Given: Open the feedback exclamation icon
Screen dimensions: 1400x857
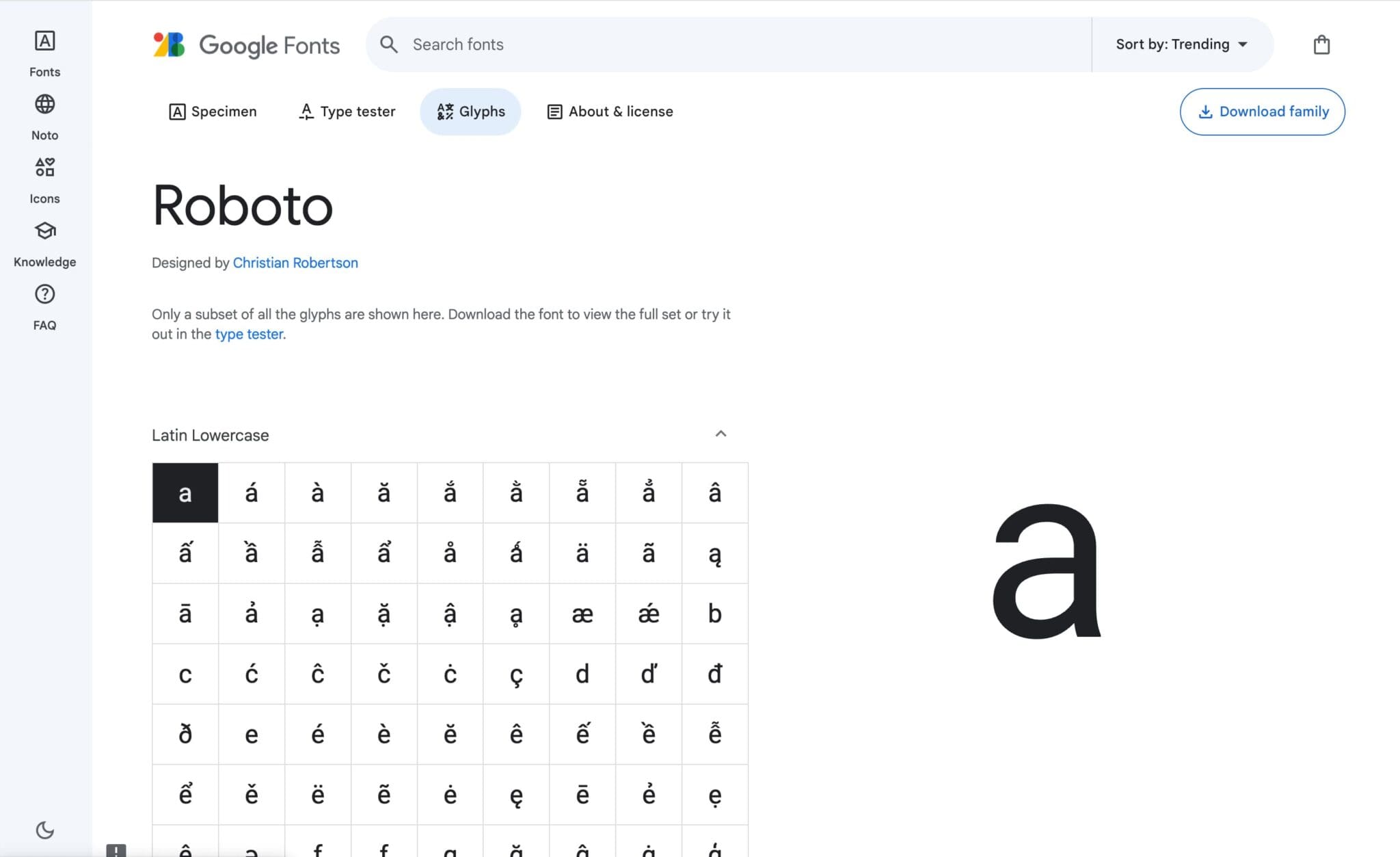Looking at the screenshot, I should (x=116, y=850).
